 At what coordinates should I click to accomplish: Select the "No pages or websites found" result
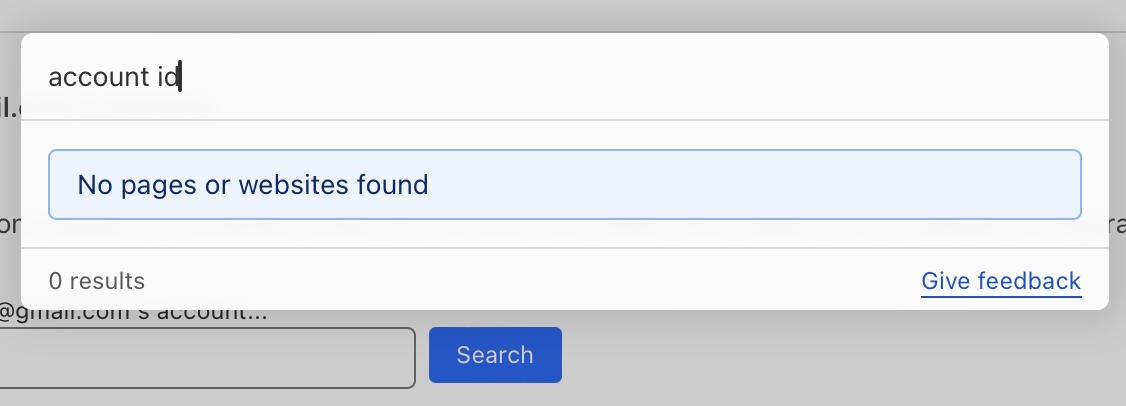[x=564, y=184]
